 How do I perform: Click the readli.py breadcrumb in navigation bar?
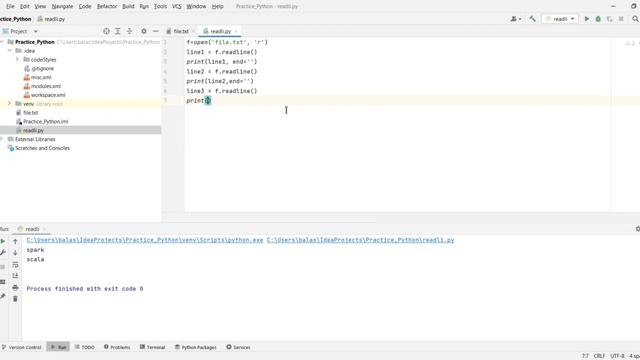[x=51, y=19]
